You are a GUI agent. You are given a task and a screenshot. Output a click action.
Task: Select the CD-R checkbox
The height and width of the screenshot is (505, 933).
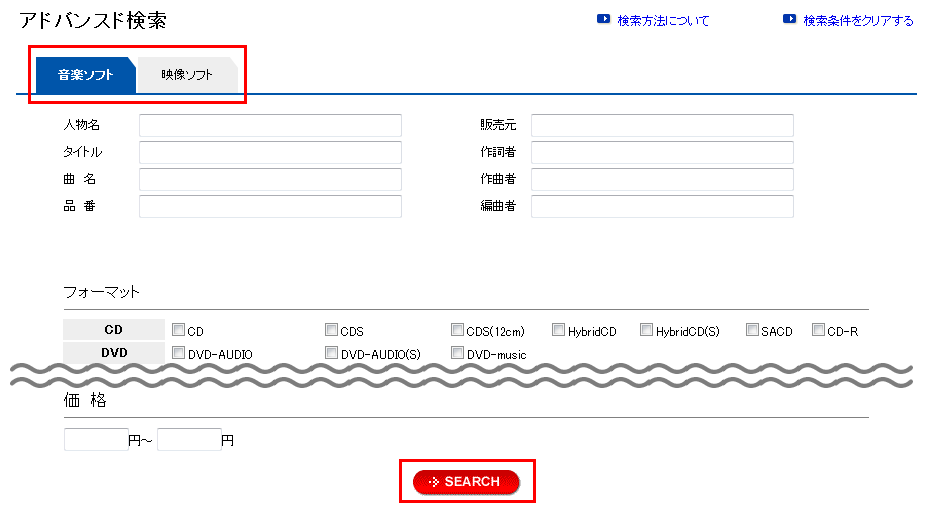(818, 330)
